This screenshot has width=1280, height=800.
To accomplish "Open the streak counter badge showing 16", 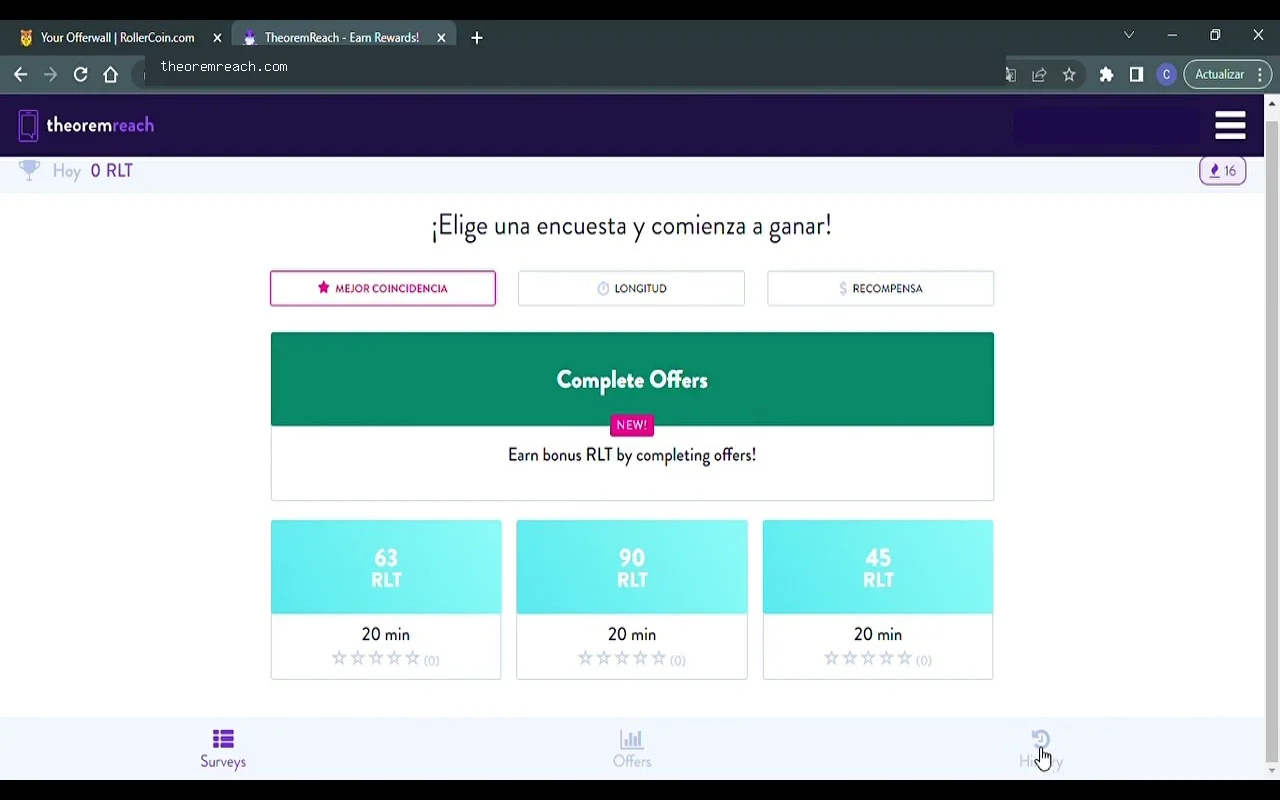I will pos(1222,171).
